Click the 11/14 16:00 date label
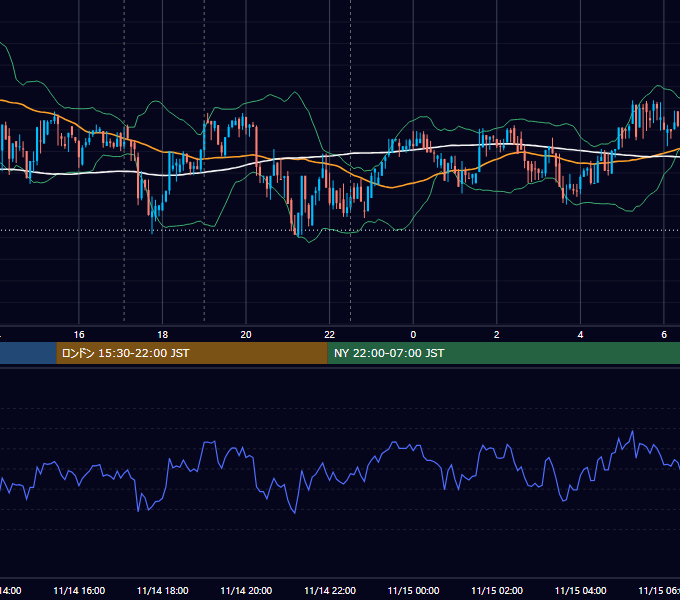This screenshot has height=600, width=680. [x=79, y=590]
